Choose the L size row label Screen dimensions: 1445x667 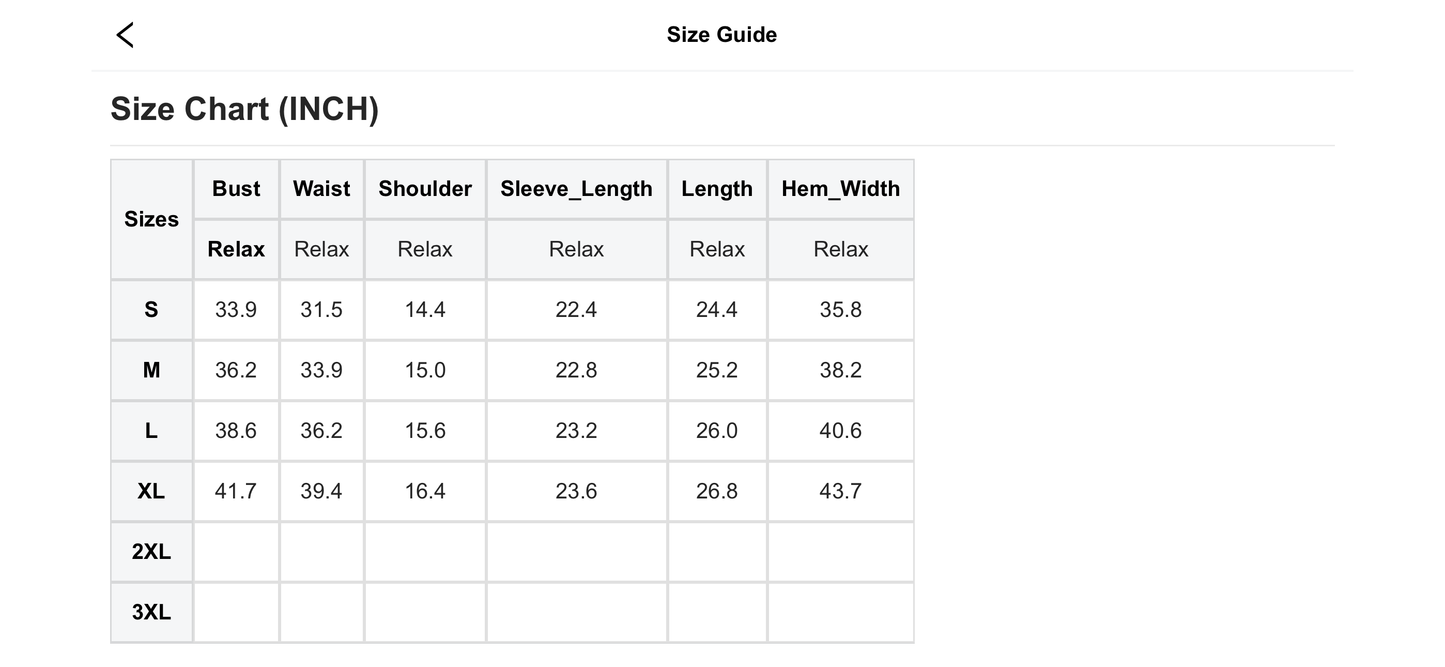click(x=151, y=431)
